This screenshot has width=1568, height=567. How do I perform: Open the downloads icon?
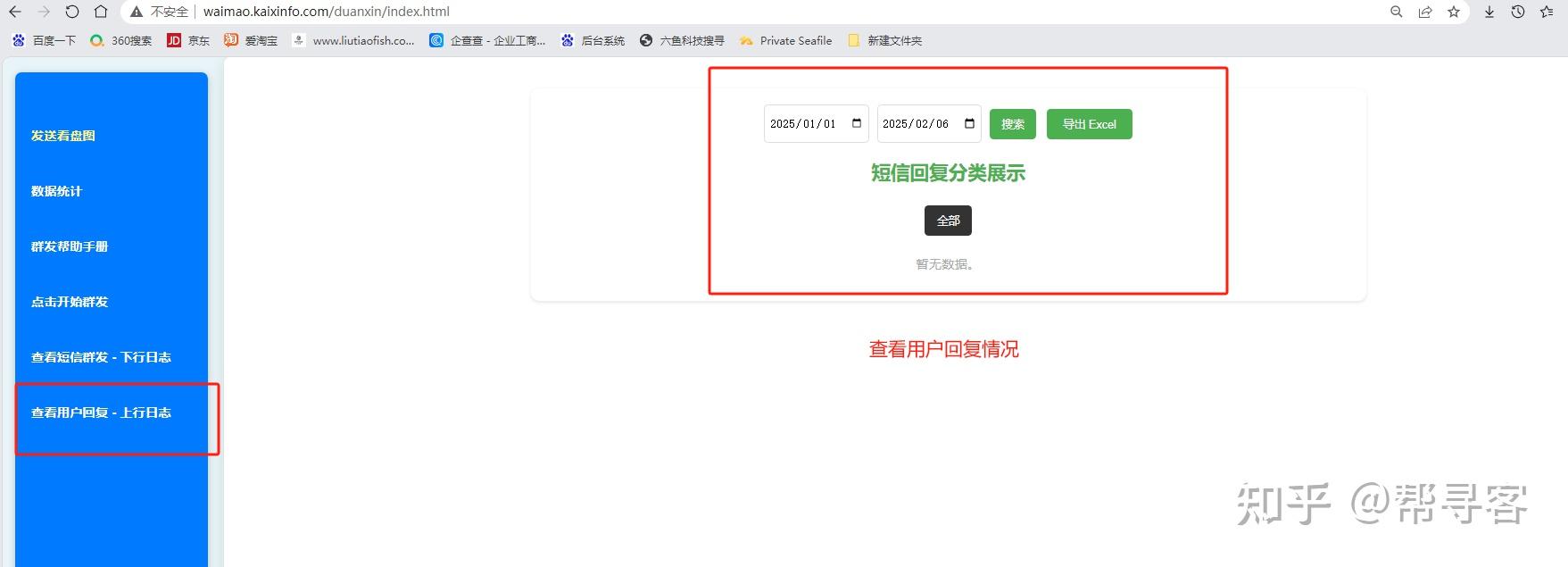tap(1489, 12)
